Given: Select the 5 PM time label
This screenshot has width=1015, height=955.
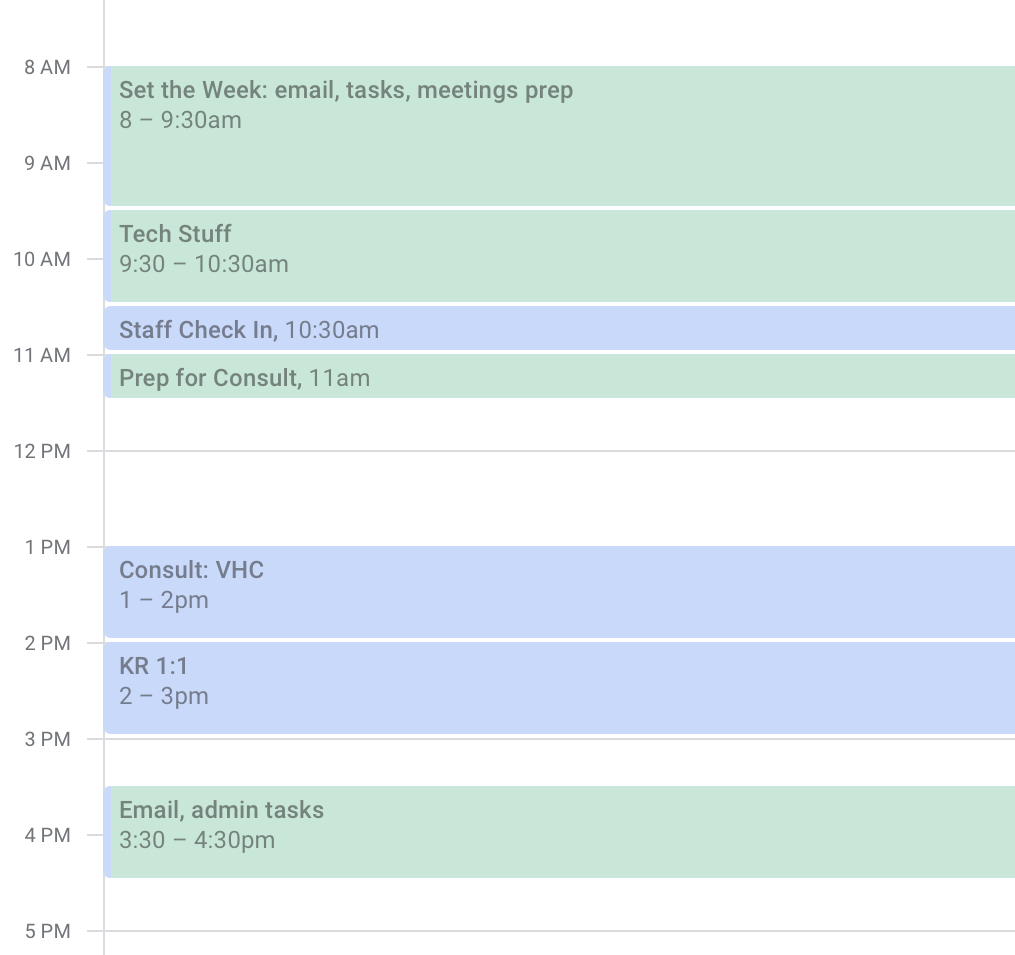Looking at the screenshot, I should 47,931.
